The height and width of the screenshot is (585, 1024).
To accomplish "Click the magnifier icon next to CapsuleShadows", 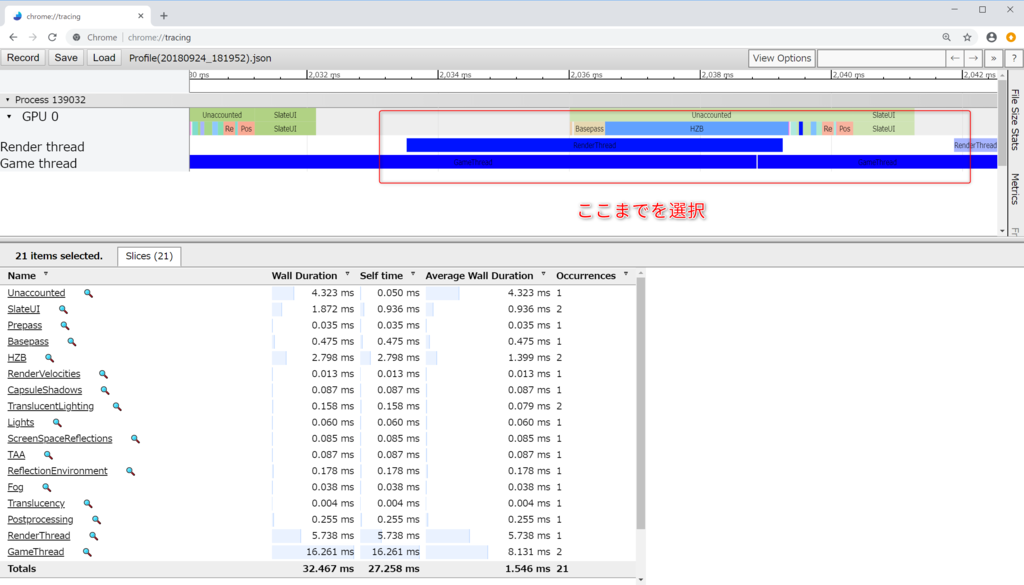I will click(x=105, y=390).
